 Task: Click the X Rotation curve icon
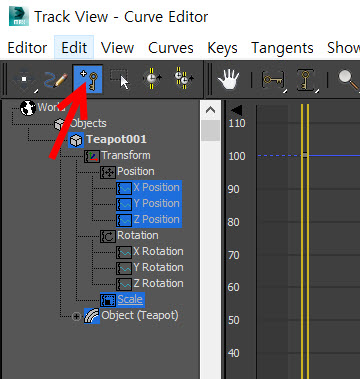[x=124, y=252]
